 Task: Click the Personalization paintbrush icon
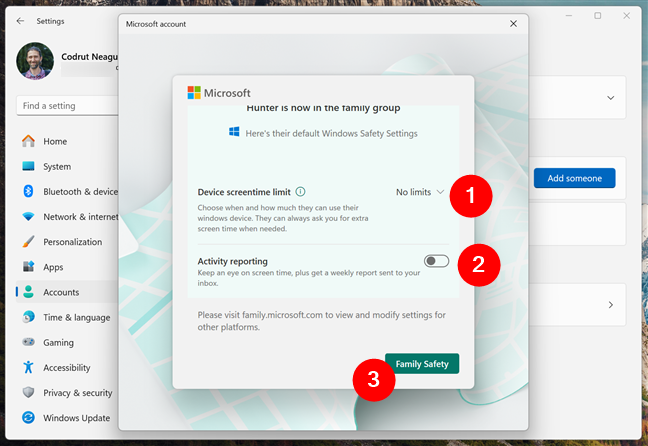pyautogui.click(x=28, y=242)
